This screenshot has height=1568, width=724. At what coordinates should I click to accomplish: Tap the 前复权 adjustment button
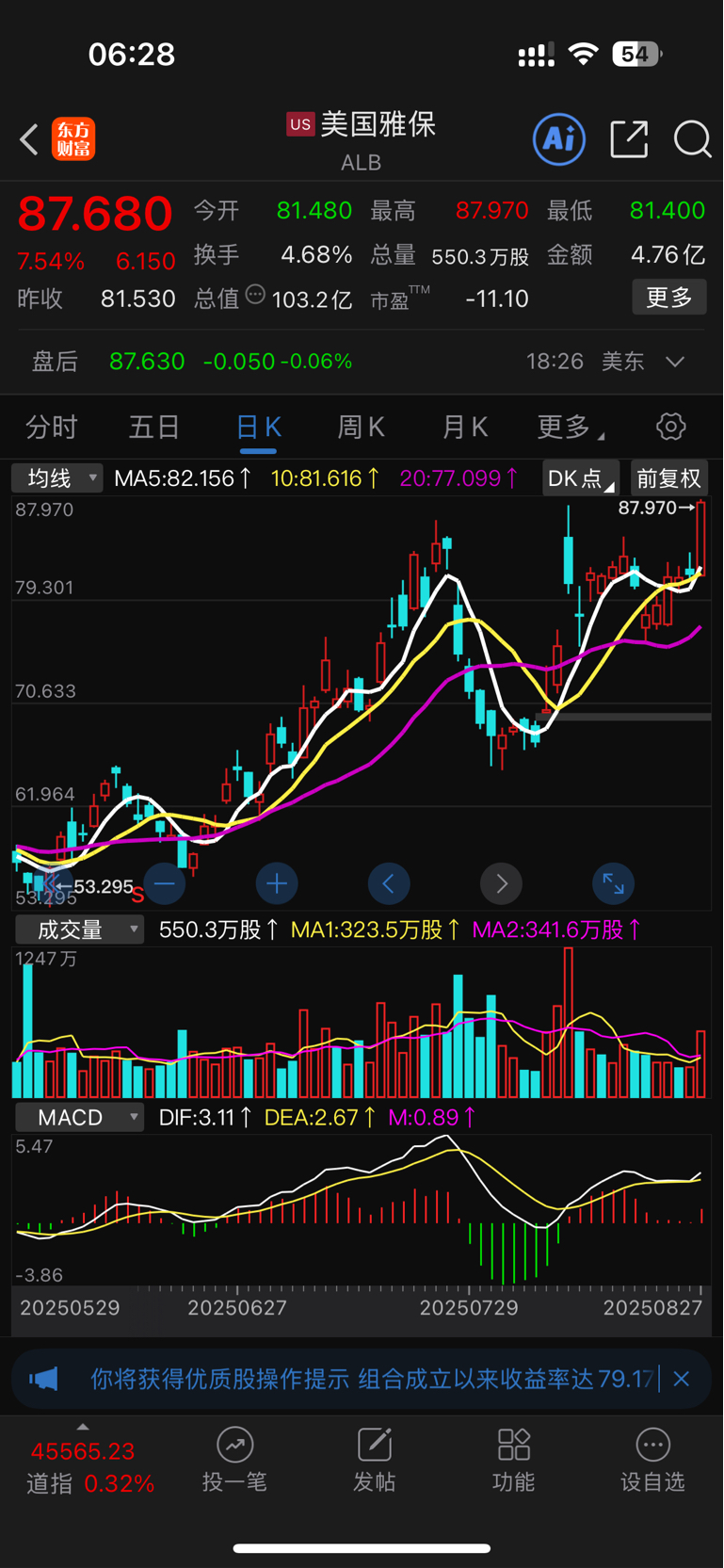668,478
